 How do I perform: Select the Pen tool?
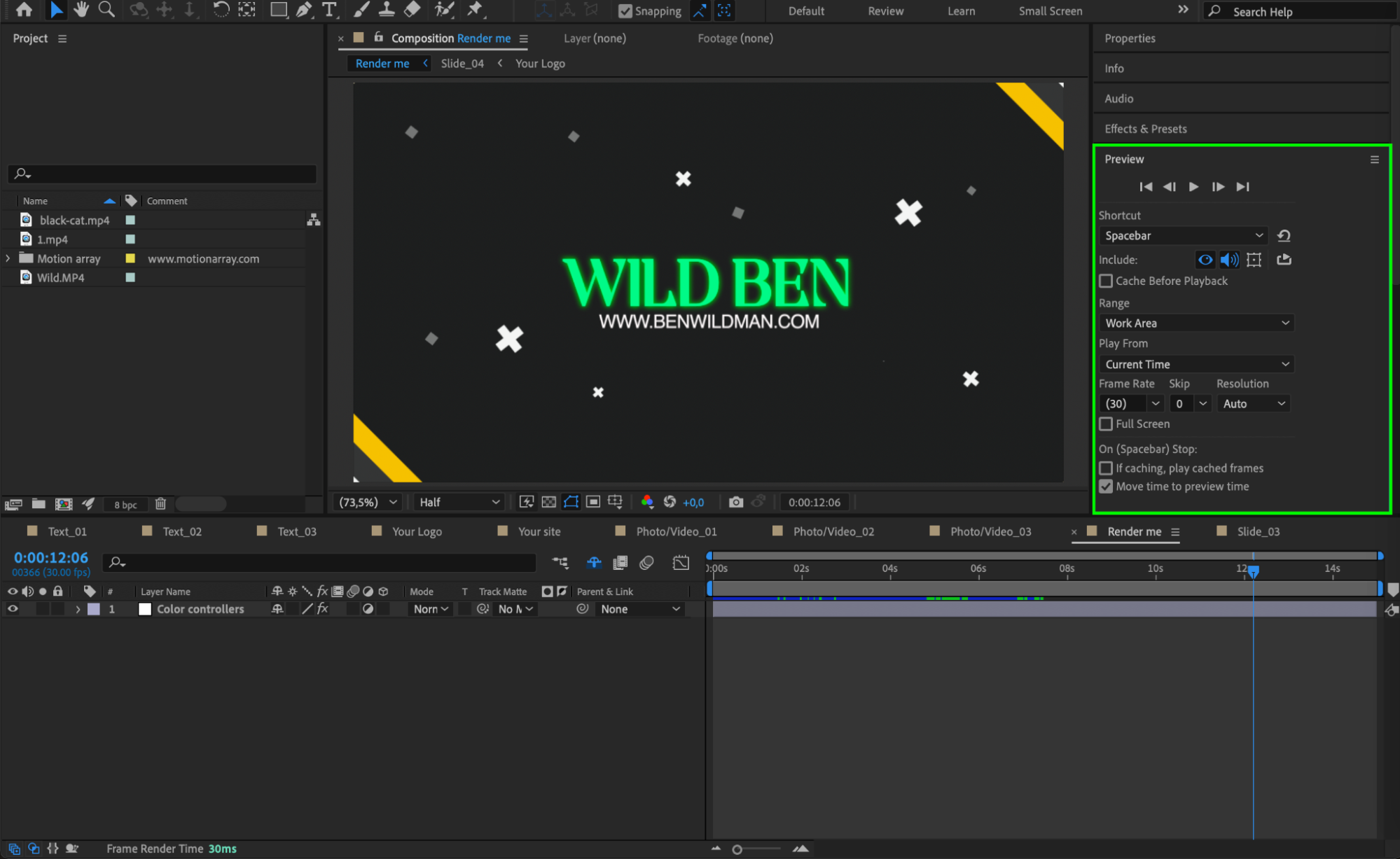[304, 10]
